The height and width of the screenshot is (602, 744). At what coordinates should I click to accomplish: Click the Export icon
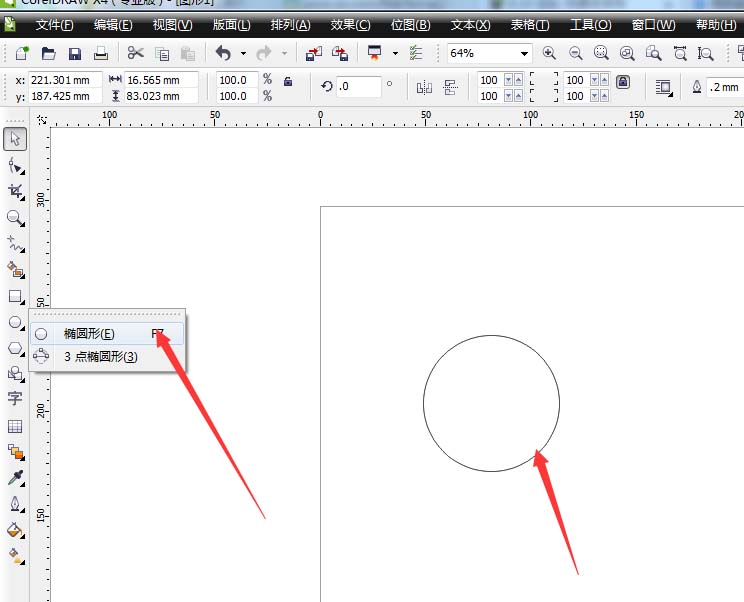340,53
